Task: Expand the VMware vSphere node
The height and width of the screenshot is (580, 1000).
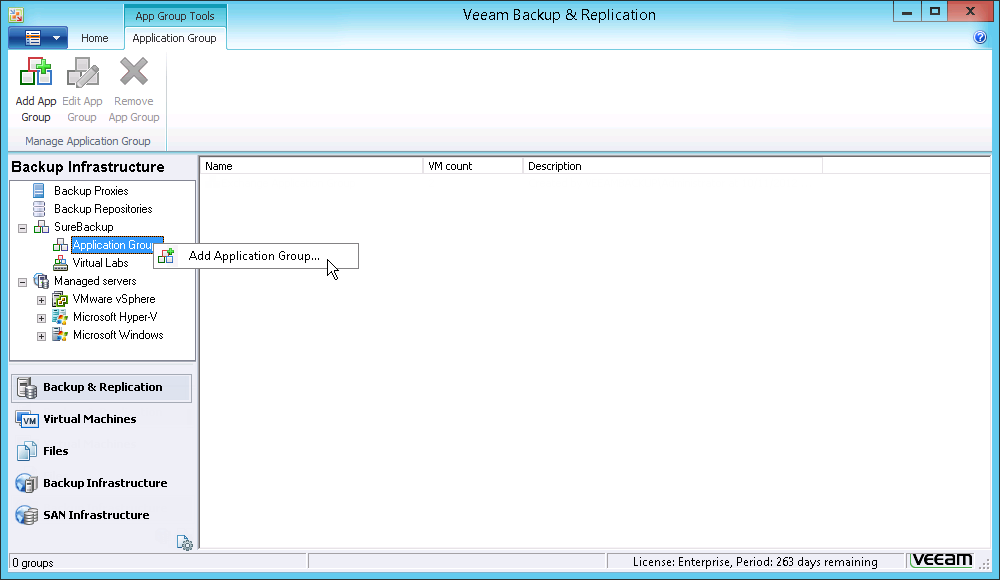Action: [41, 300]
